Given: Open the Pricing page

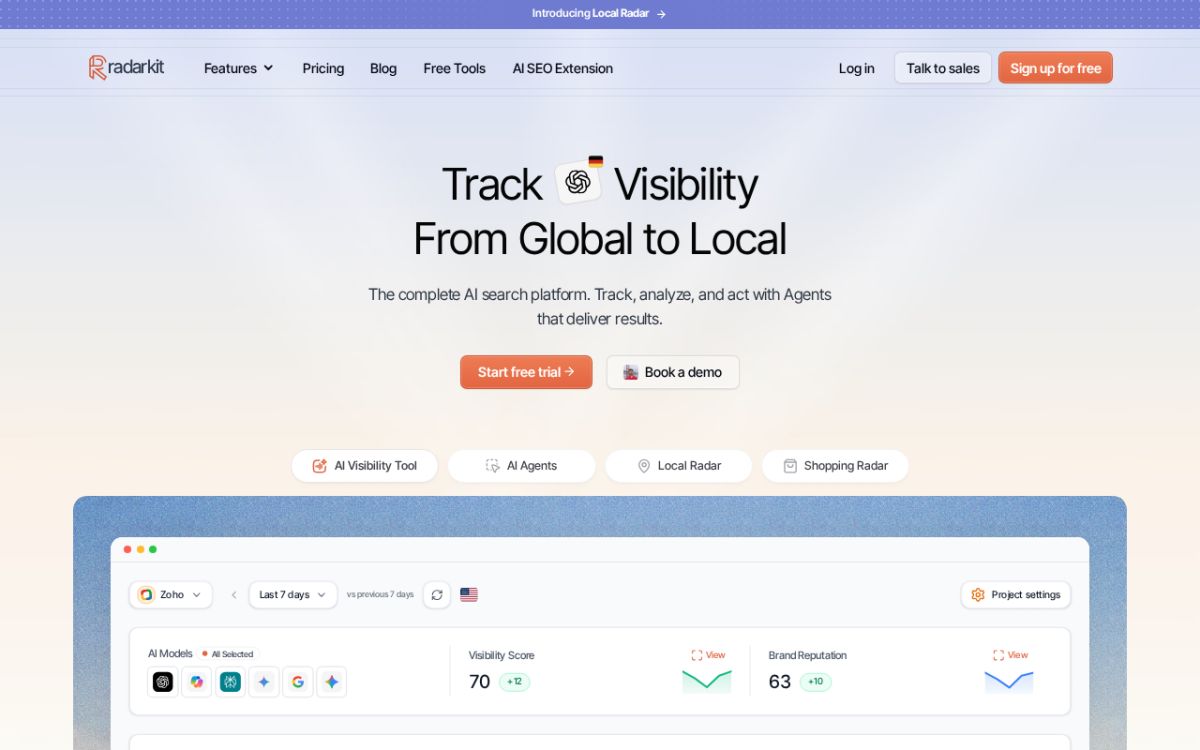Looking at the screenshot, I should pyautogui.click(x=323, y=68).
